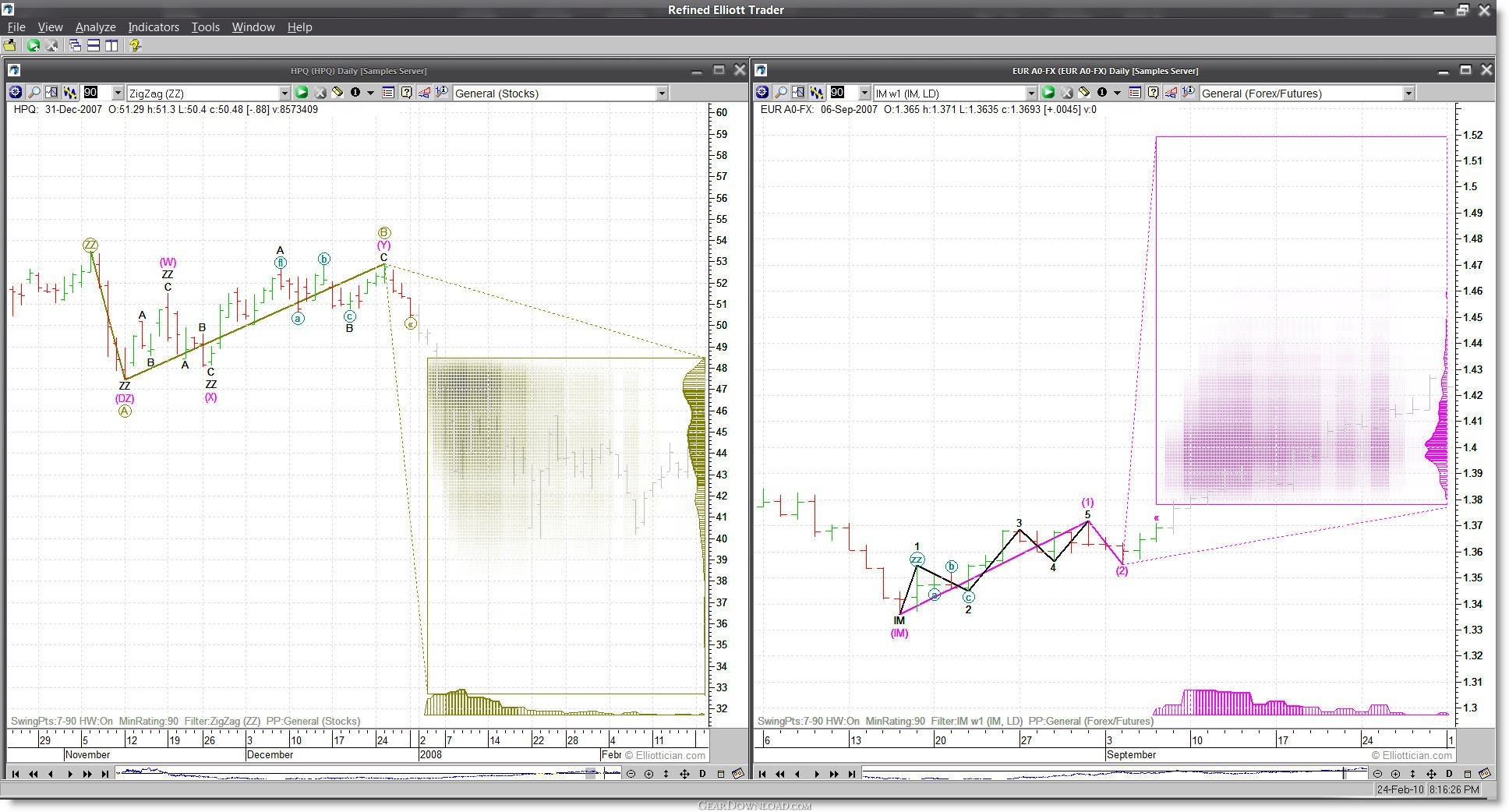Click the cascade windows icon in main toolbar
The width and height of the screenshot is (1509, 812).
tap(75, 45)
